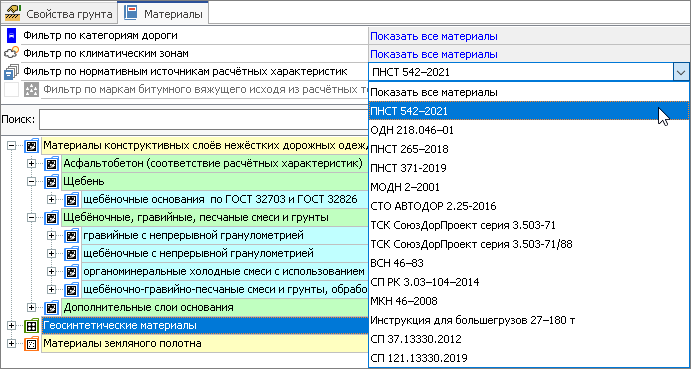Screen dimensions: 691x369
Task: Select ПНСТ 542–2021 in the dropdown list
Action: (x=528, y=111)
